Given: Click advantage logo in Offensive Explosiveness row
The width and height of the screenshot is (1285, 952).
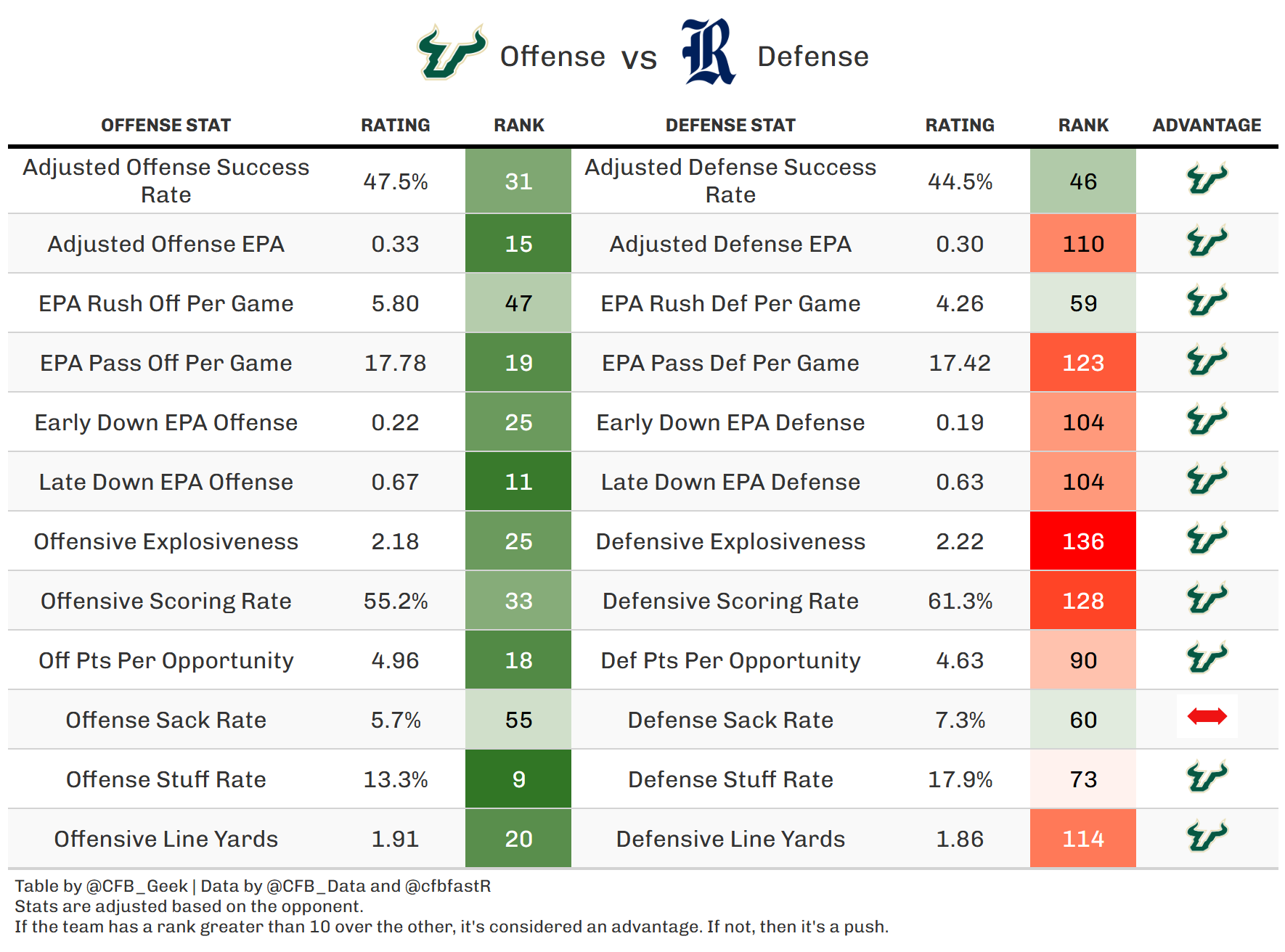Looking at the screenshot, I should (1207, 539).
